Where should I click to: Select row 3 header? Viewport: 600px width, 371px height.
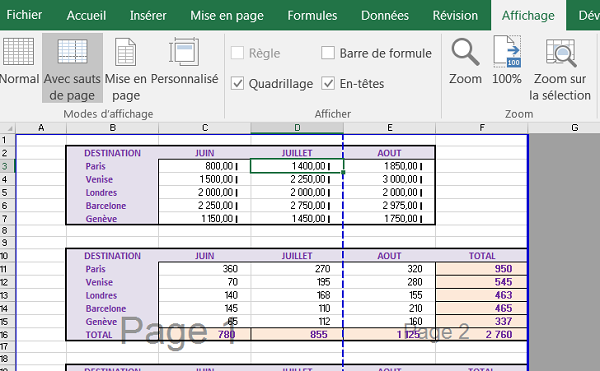[x=8, y=166]
